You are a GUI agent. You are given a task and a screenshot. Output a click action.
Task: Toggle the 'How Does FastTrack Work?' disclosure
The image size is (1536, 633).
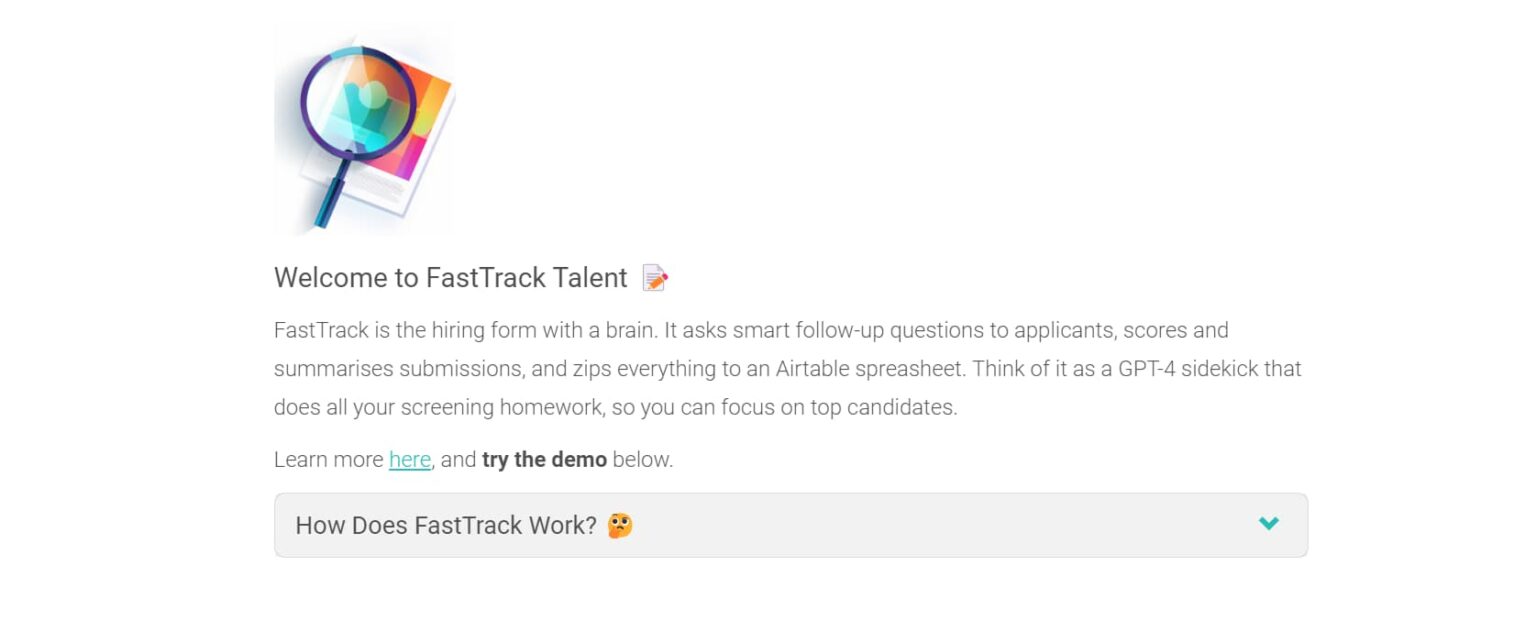tap(790, 524)
